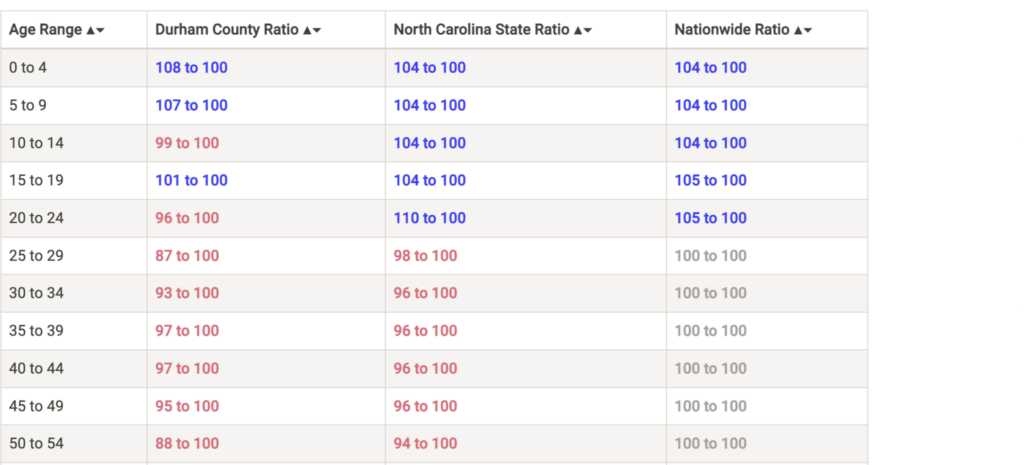Click the sort arrows beside Age Range

point(95,30)
